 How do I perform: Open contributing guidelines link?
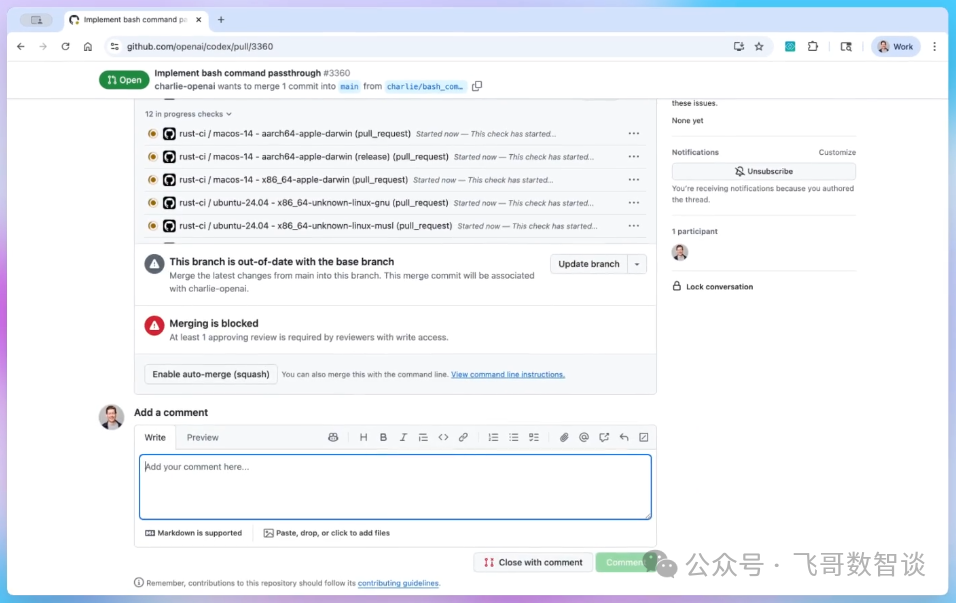click(398, 583)
